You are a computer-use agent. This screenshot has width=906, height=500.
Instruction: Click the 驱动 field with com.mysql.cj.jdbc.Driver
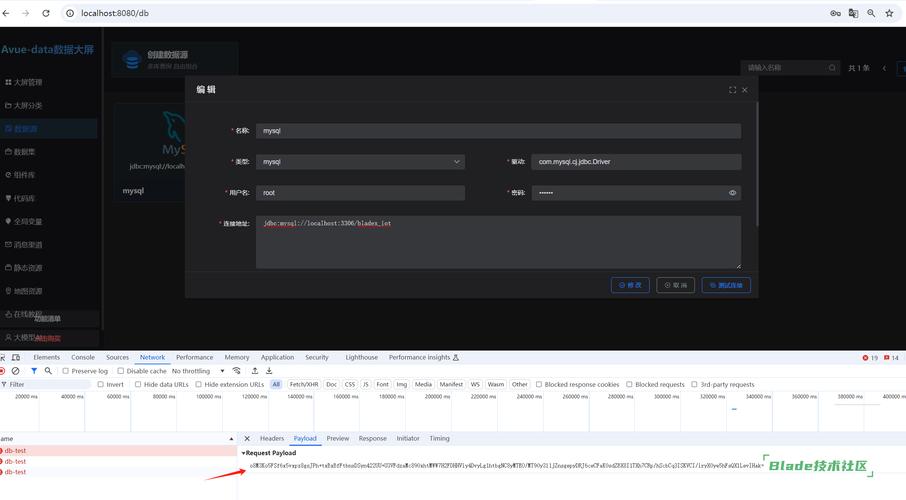point(636,162)
